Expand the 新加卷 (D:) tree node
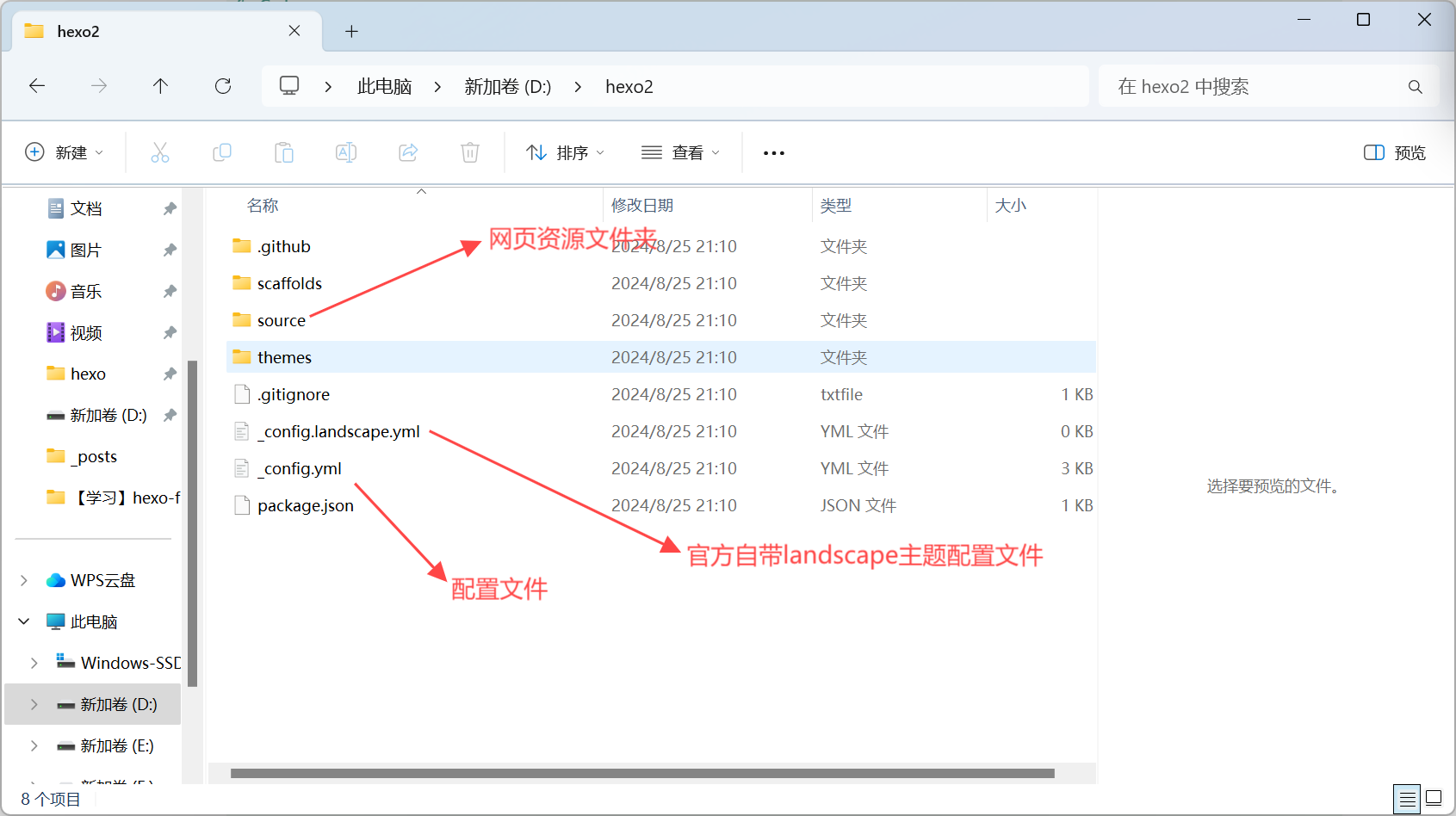Screen dimensions: 1456x816 [34, 704]
